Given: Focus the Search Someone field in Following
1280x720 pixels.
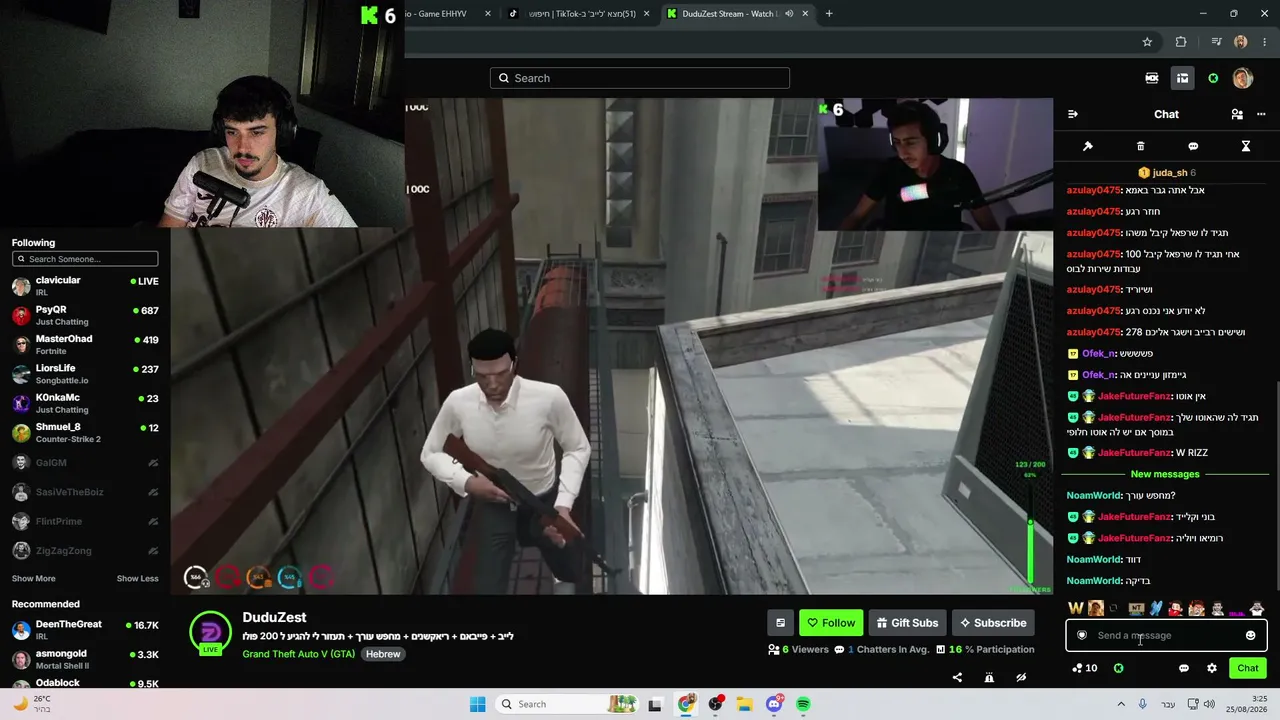Looking at the screenshot, I should click(x=85, y=259).
